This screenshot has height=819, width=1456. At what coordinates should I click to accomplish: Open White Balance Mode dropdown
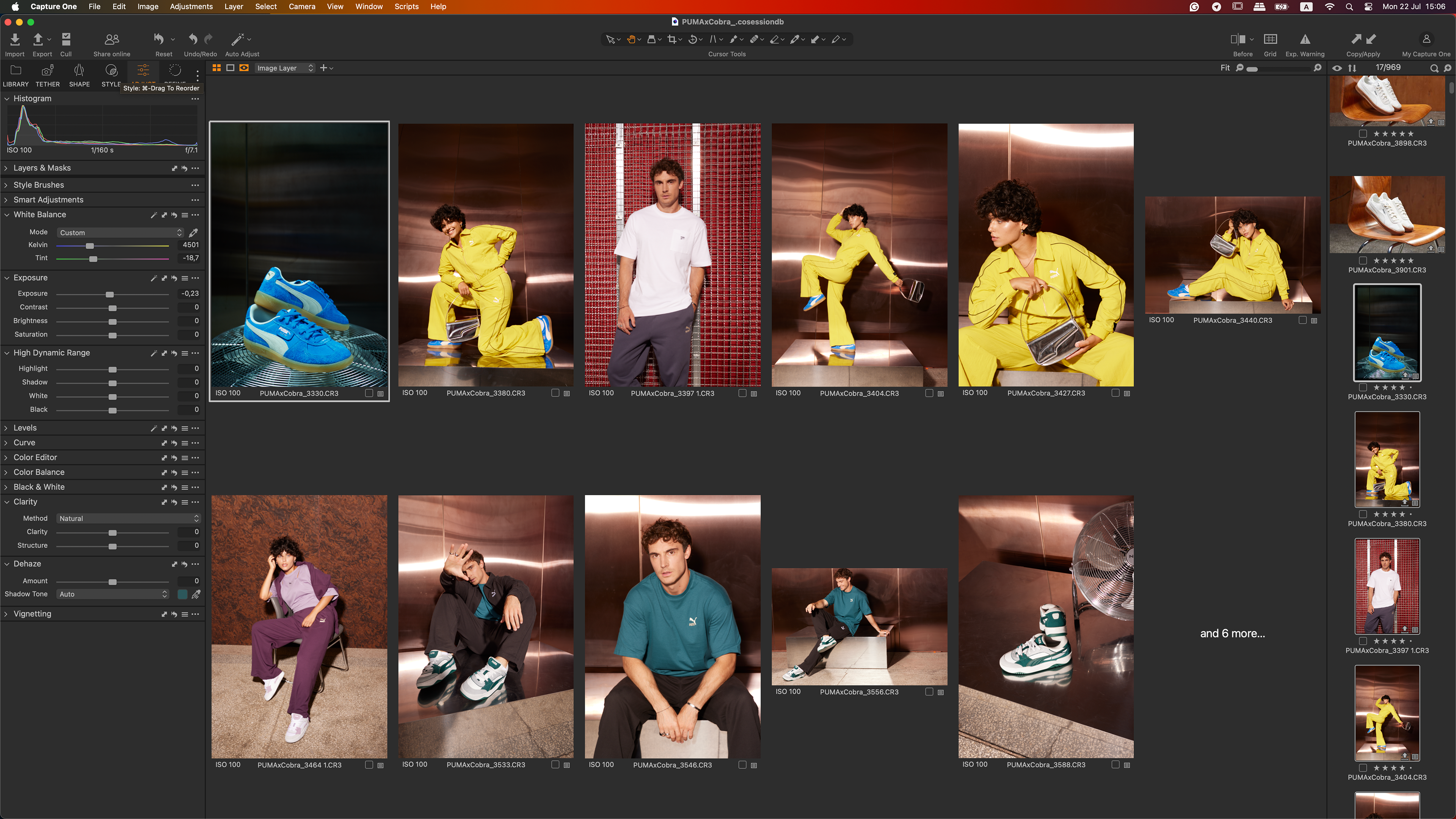pos(121,232)
